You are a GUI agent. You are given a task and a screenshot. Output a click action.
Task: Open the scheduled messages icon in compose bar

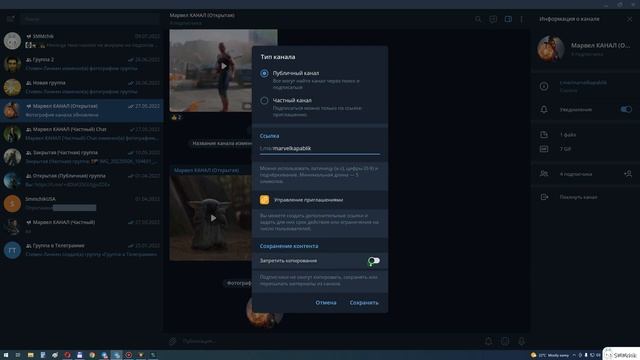(505, 341)
